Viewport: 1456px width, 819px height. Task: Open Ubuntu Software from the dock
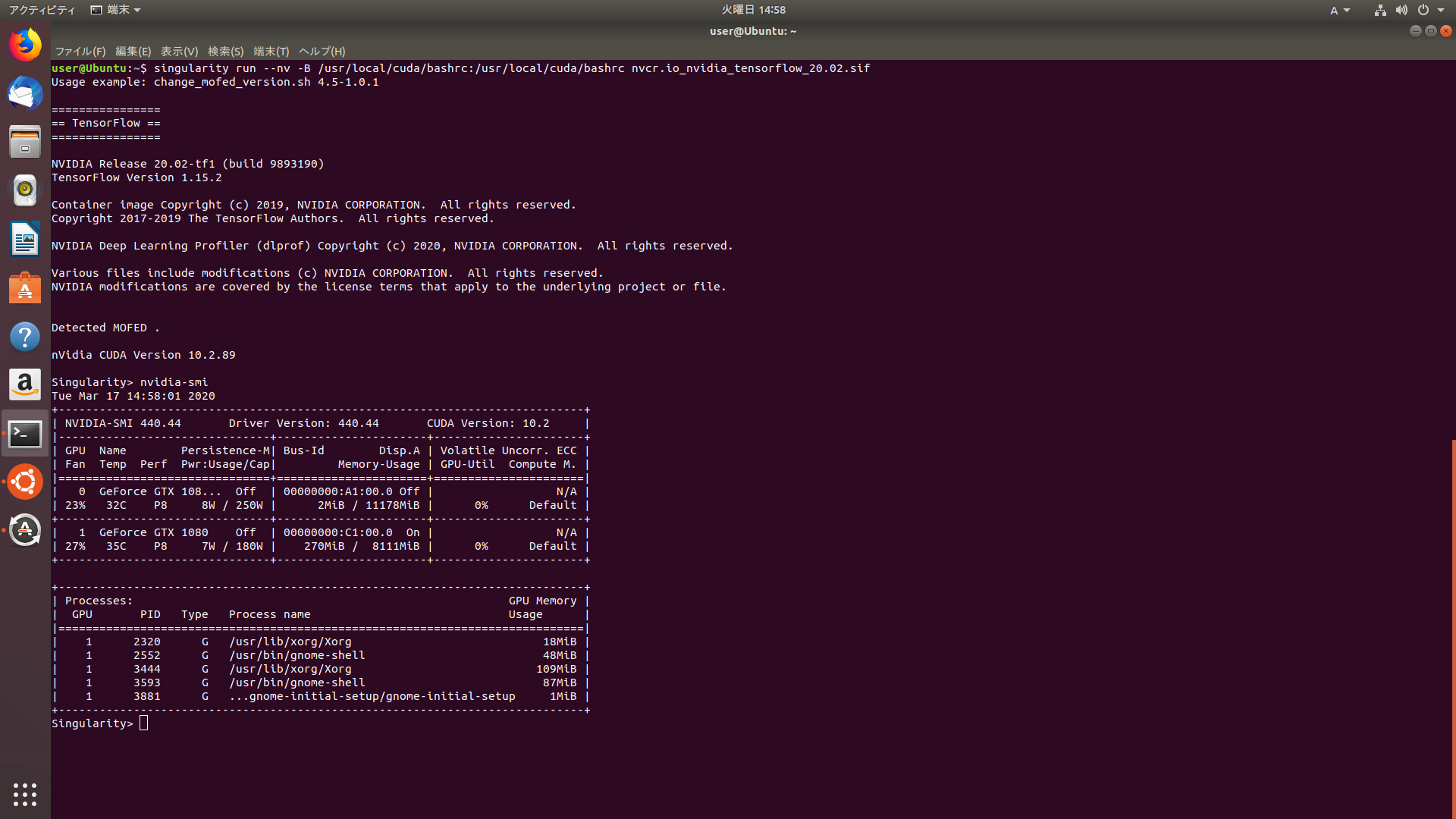tap(25, 287)
